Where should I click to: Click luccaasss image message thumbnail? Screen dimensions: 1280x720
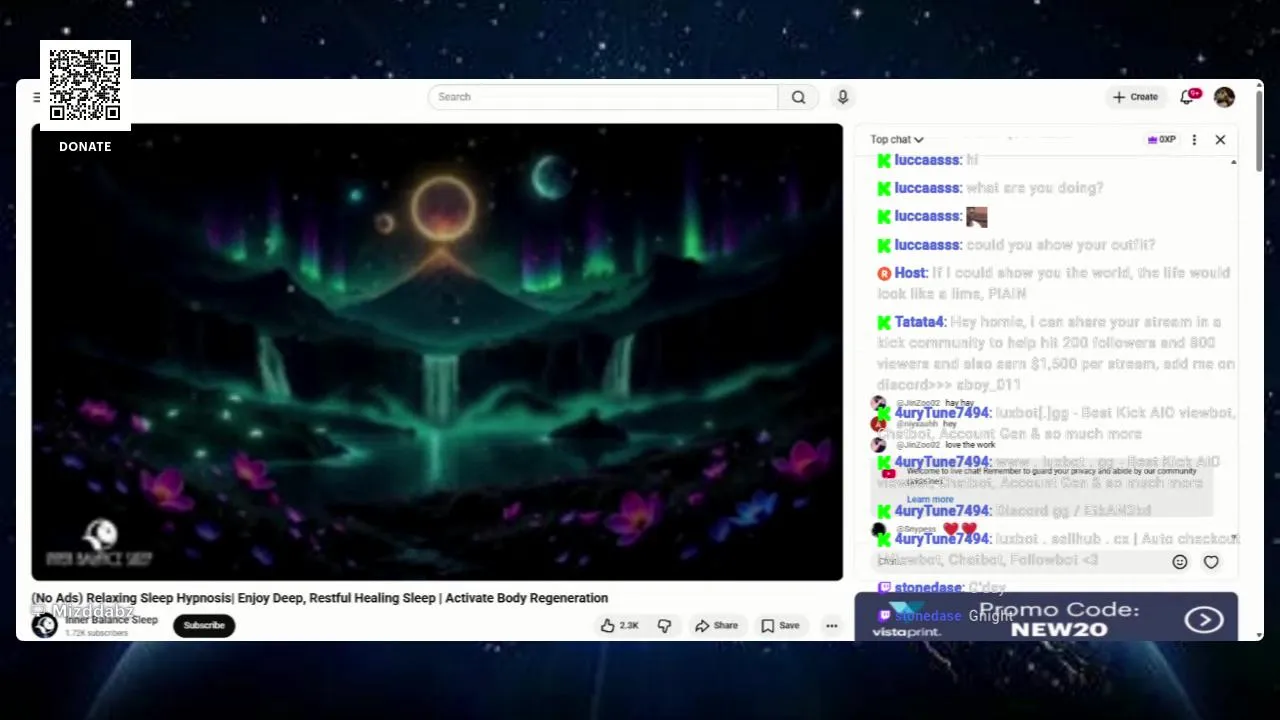pos(977,217)
